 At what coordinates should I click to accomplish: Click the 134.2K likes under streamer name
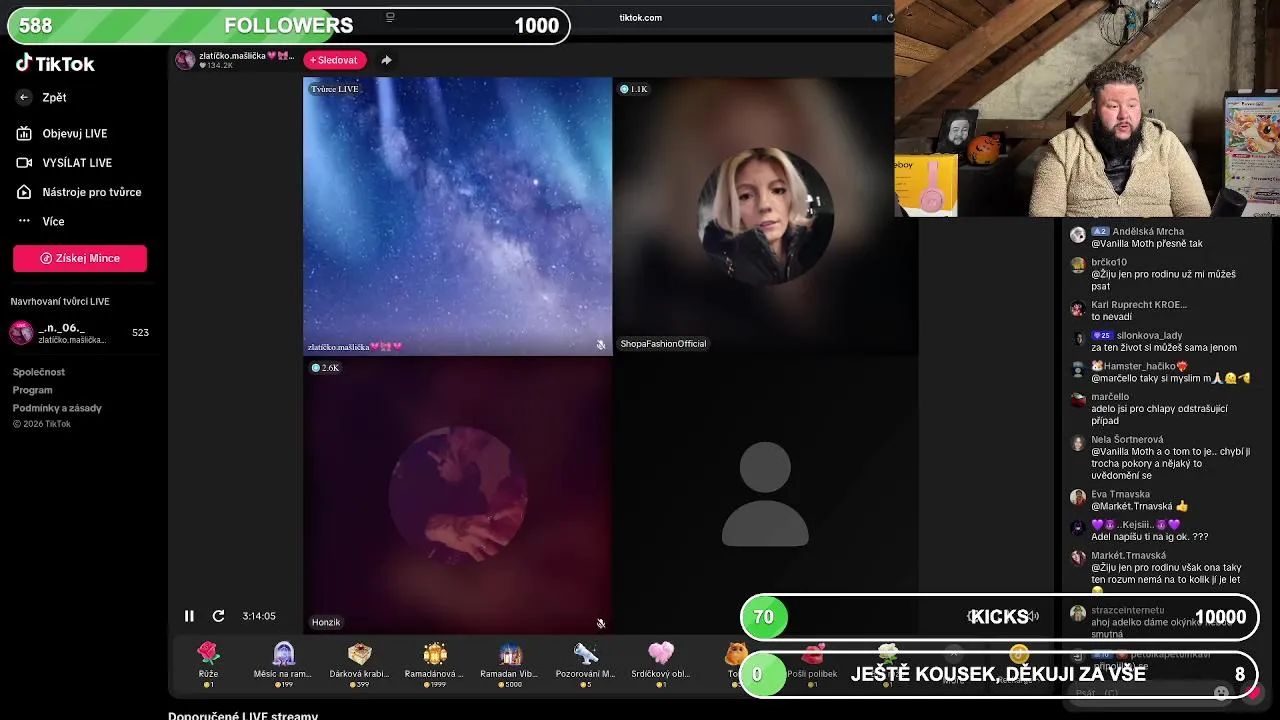pyautogui.click(x=216, y=66)
